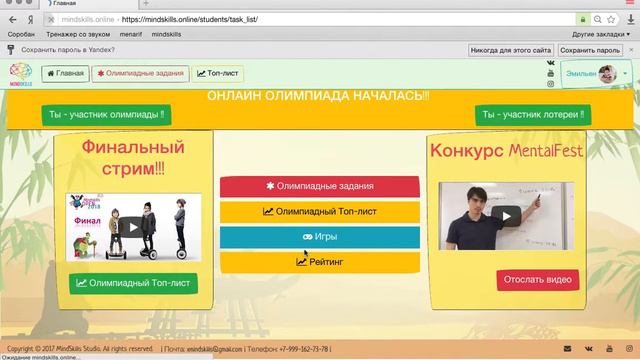Click green Олимпиадный Топ-лист button
This screenshot has width=640, height=360.
pyautogui.click(x=133, y=283)
